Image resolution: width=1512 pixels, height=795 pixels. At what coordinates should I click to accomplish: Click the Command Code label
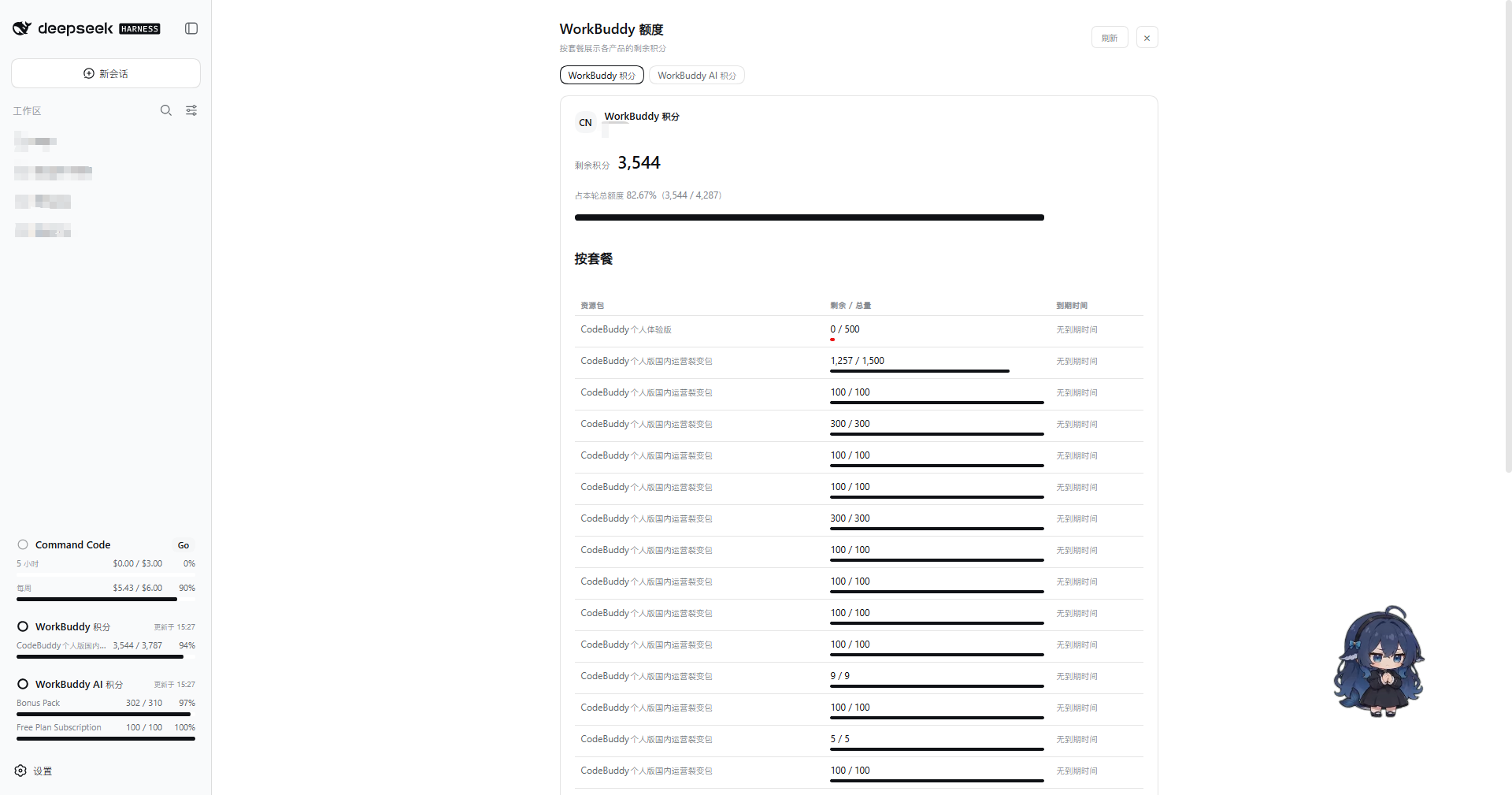(73, 545)
